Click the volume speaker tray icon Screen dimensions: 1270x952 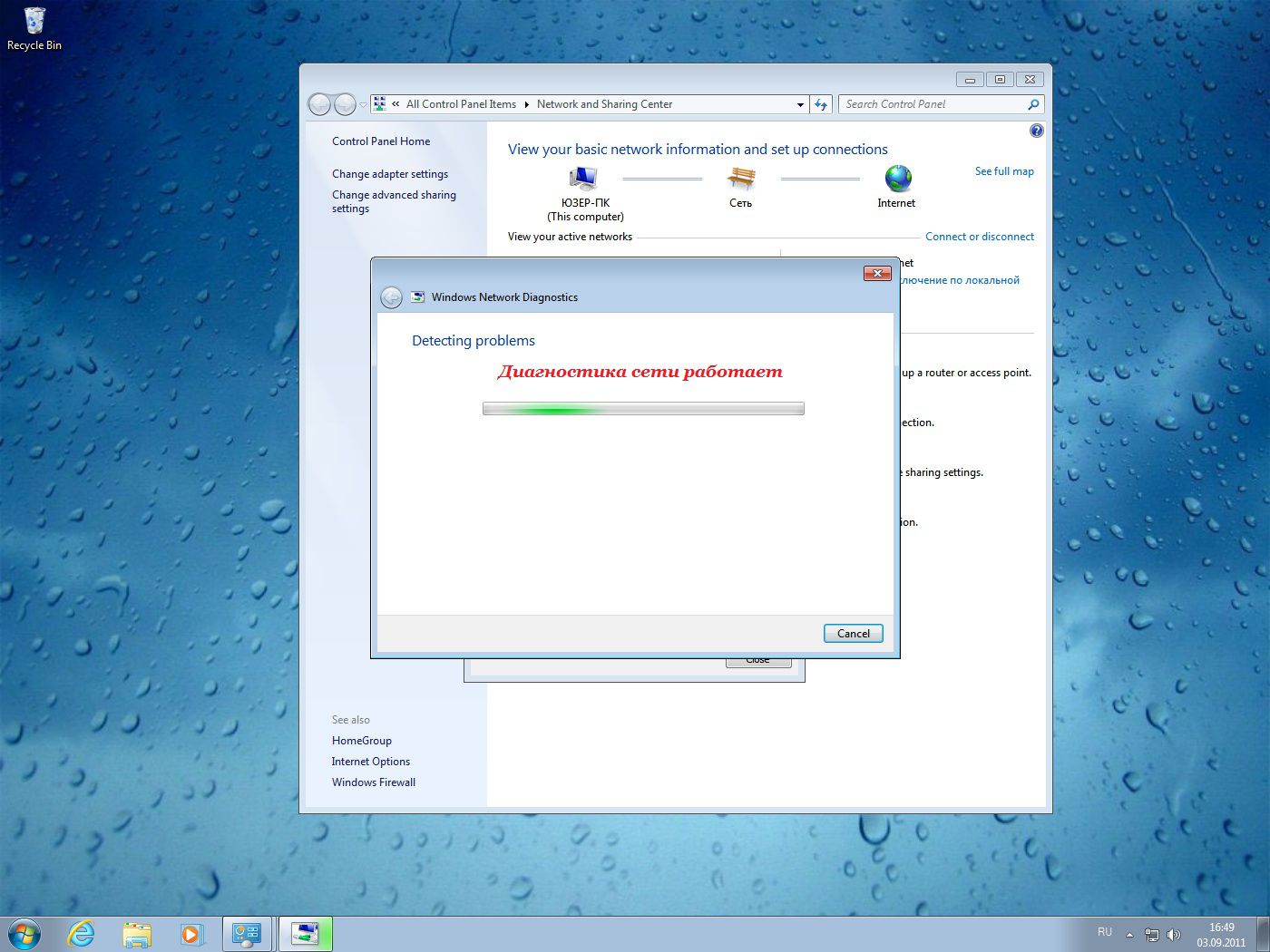pyautogui.click(x=1174, y=935)
